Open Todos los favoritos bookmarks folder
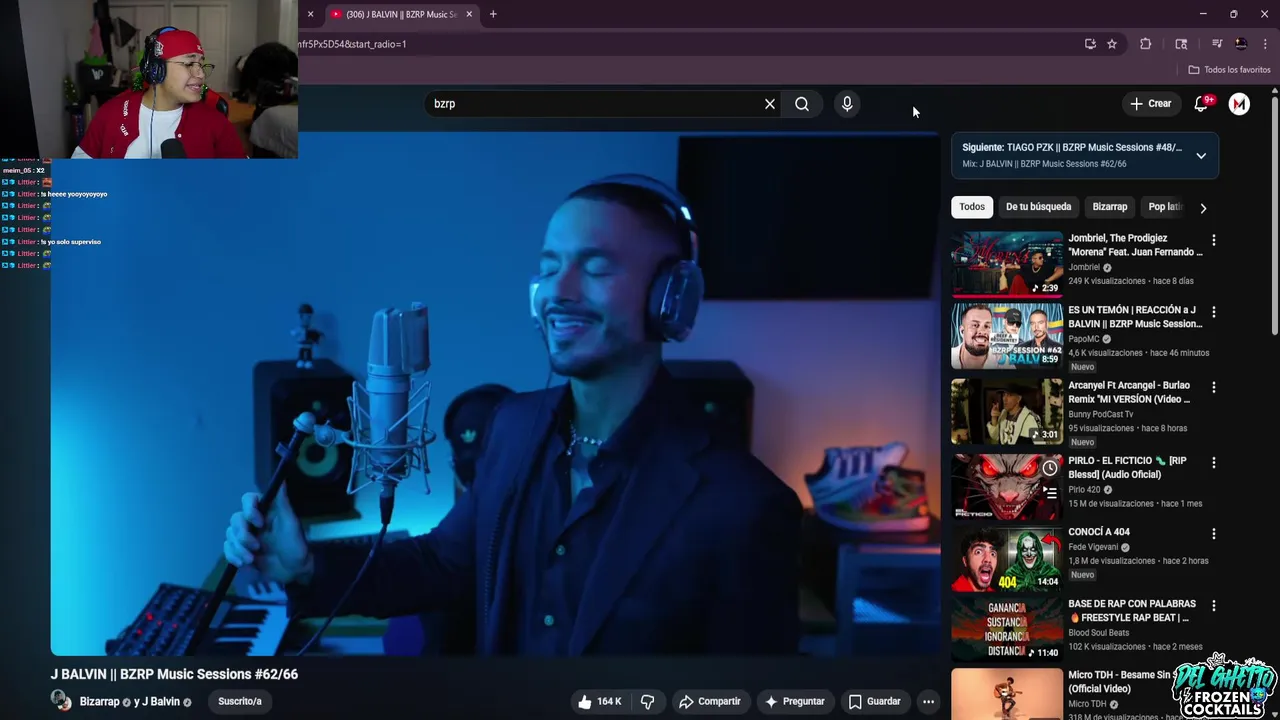 (x=1229, y=70)
